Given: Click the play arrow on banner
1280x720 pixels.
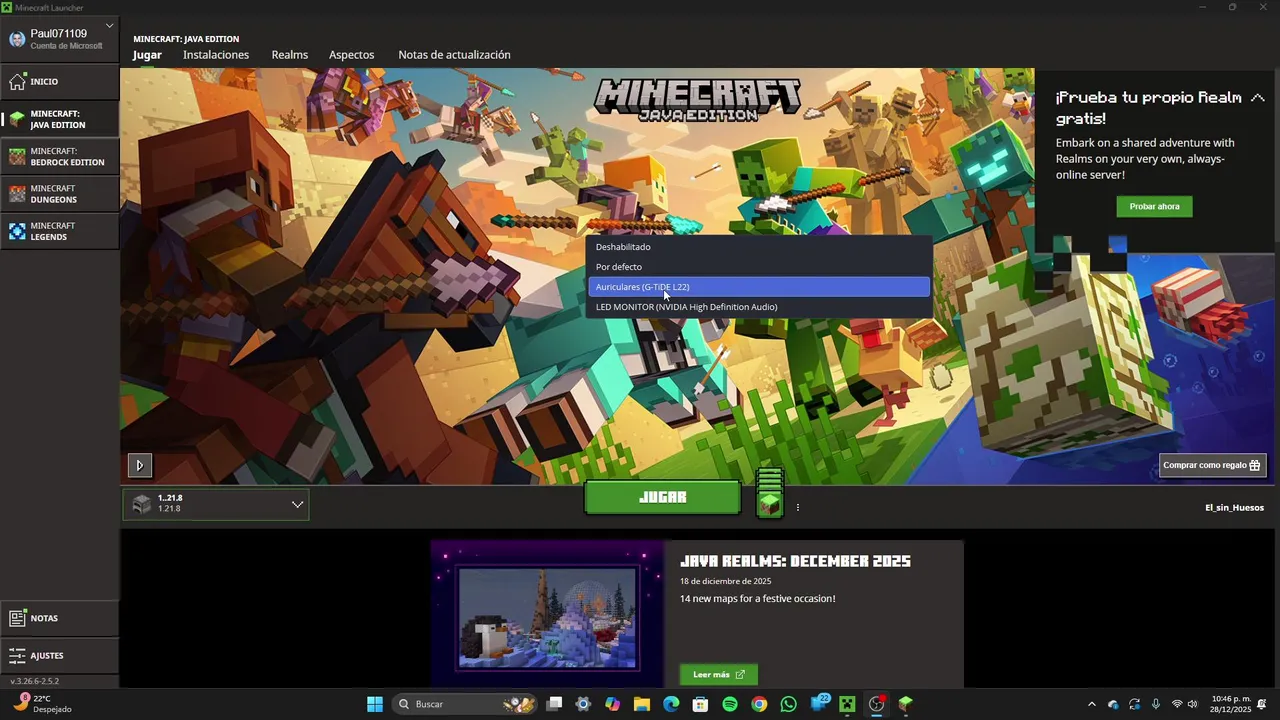Looking at the screenshot, I should point(139,465).
